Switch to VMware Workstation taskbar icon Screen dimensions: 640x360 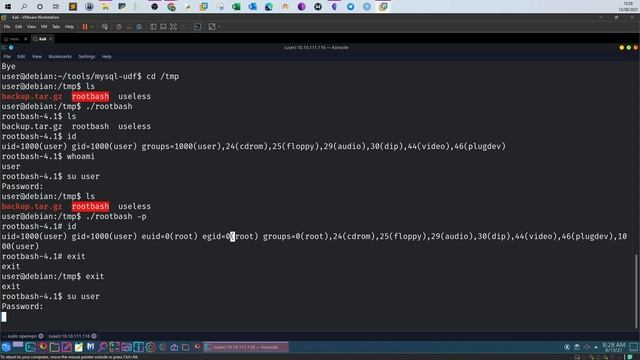coord(383,7)
